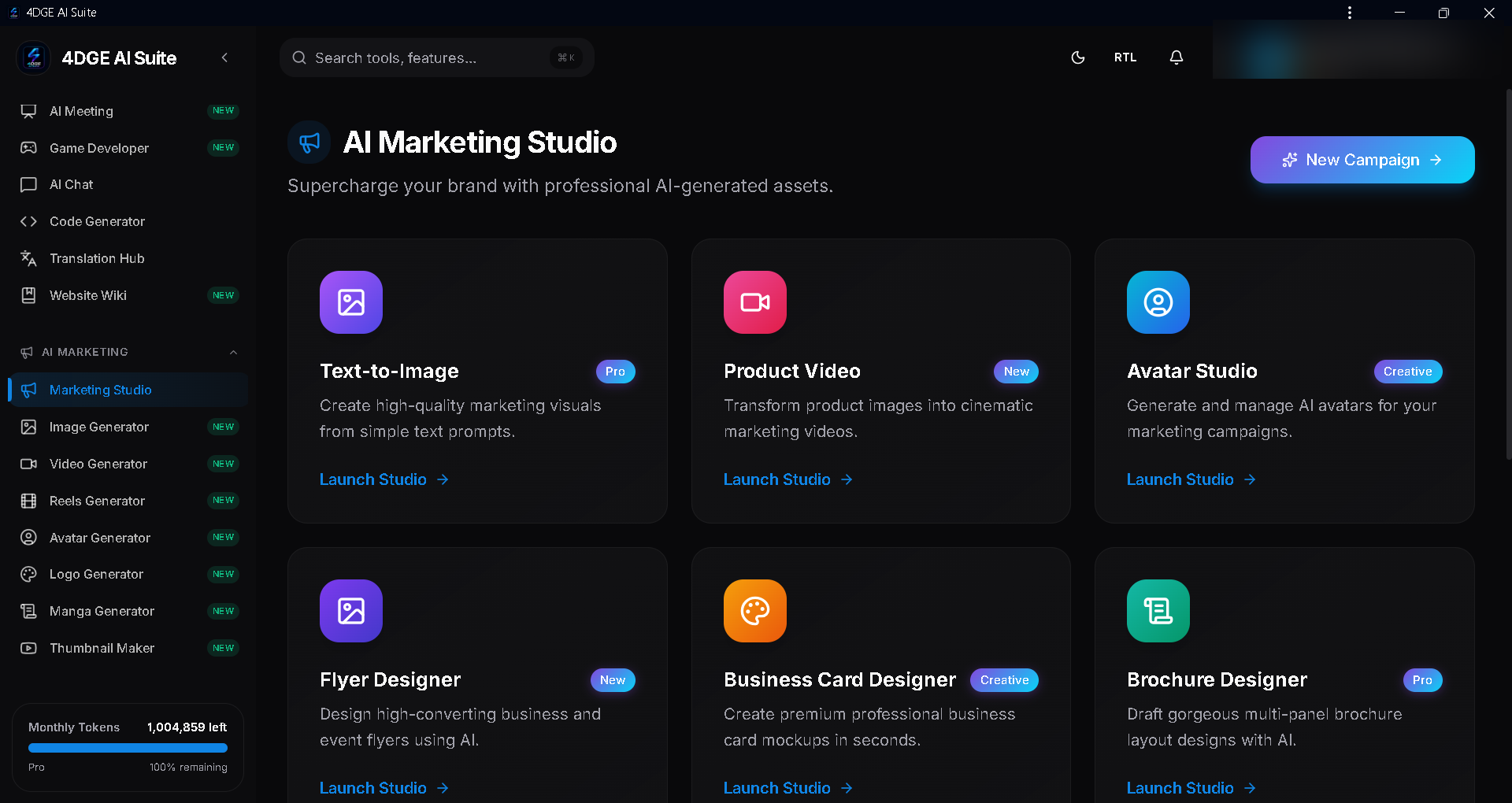Open notifications with the bell icon
The height and width of the screenshot is (803, 1512).
[1177, 57]
